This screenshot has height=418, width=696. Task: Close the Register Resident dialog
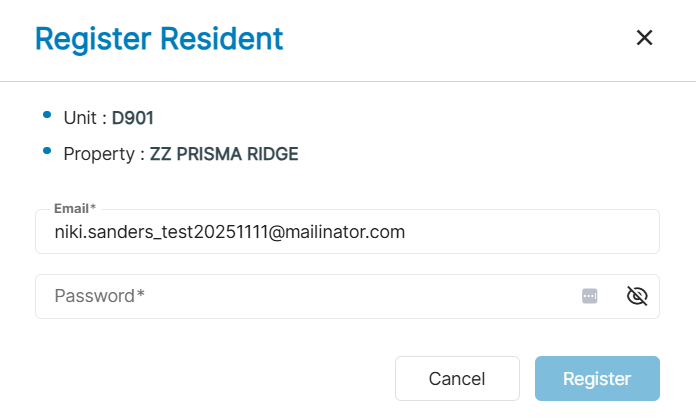pos(644,38)
